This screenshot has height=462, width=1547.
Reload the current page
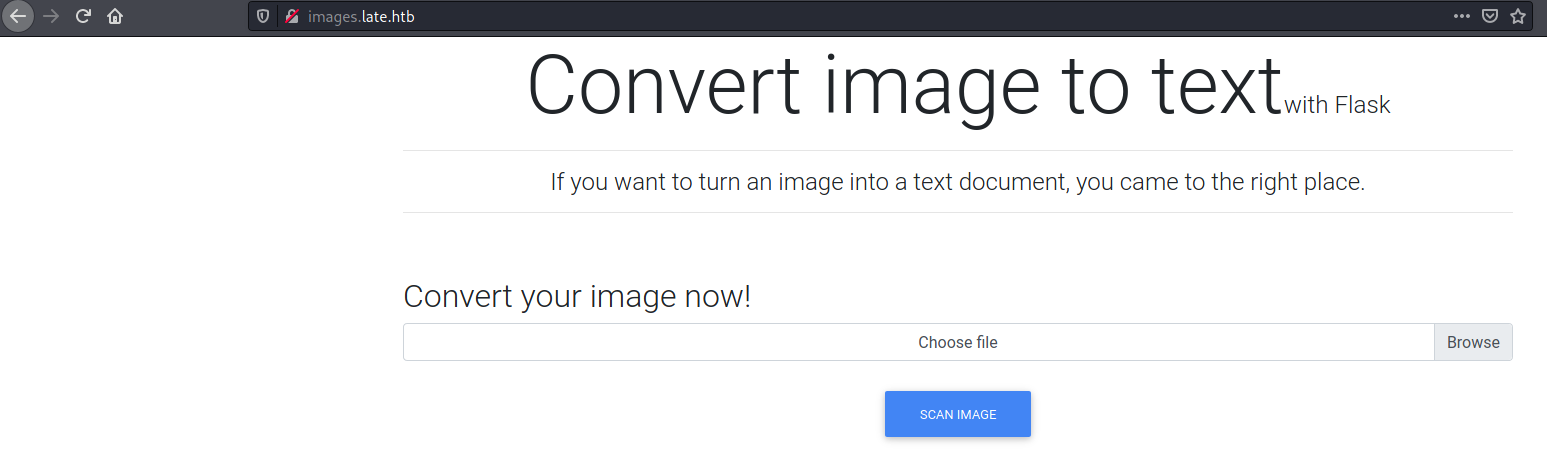pyautogui.click(x=84, y=16)
